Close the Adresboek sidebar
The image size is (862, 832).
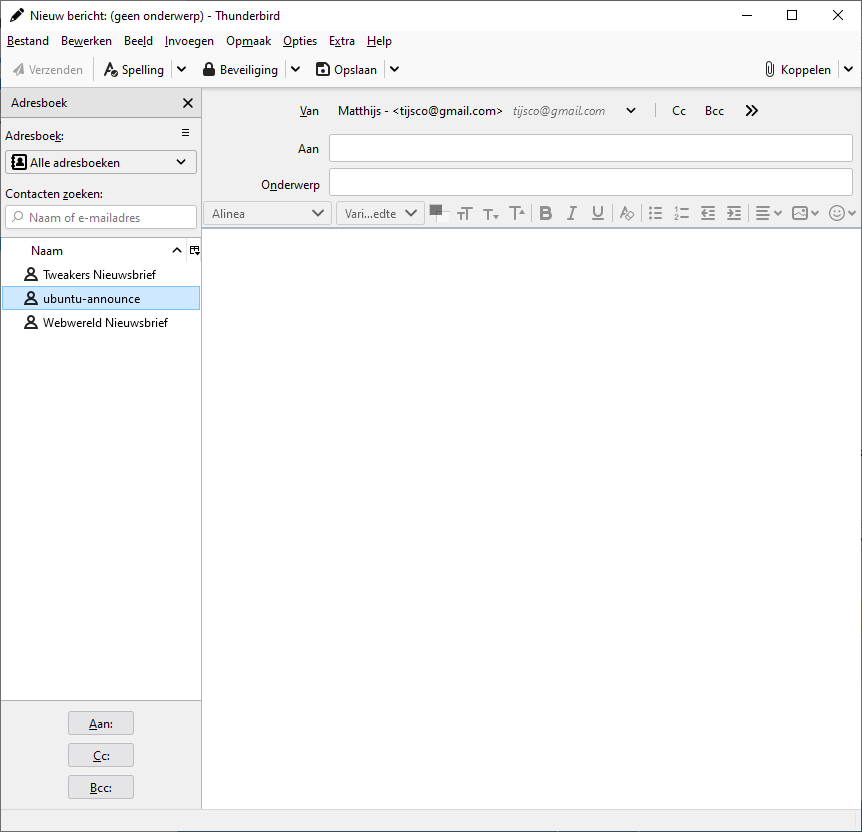pos(188,103)
